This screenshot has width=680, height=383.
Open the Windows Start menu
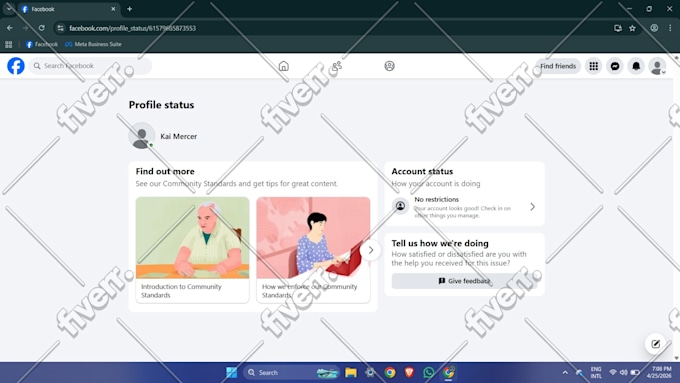232,373
